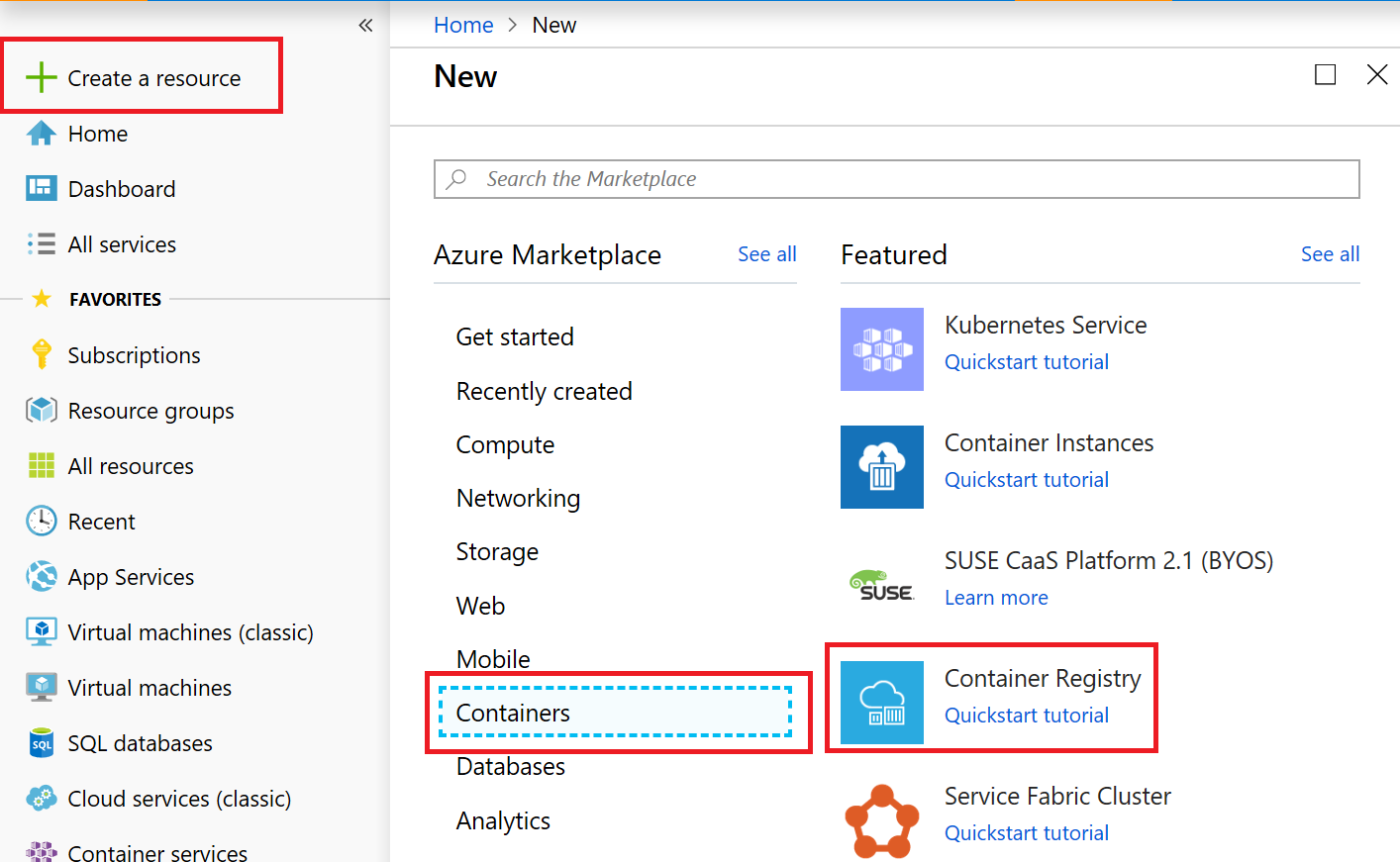1400x862 pixels.
Task: Click See all next to Featured
Action: pos(1330,254)
